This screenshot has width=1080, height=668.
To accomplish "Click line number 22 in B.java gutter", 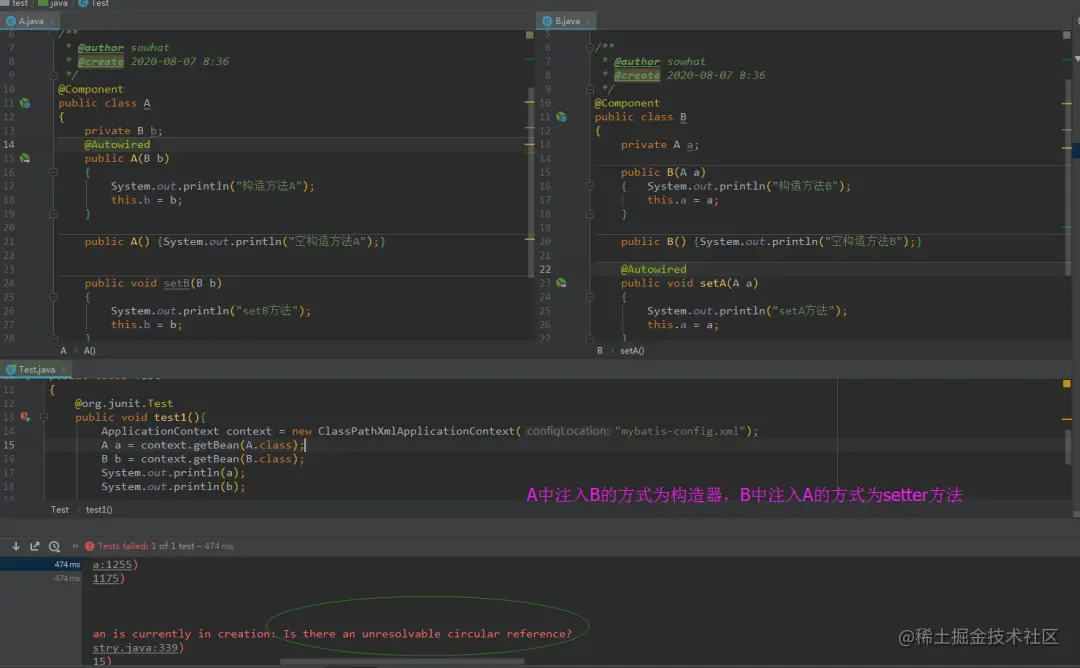I will (x=545, y=269).
